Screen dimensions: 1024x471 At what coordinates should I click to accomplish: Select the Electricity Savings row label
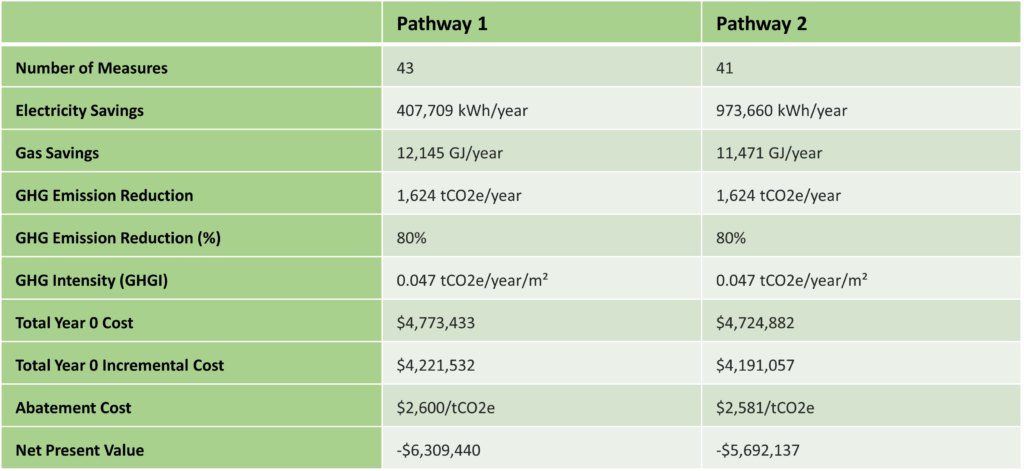[x=80, y=110]
